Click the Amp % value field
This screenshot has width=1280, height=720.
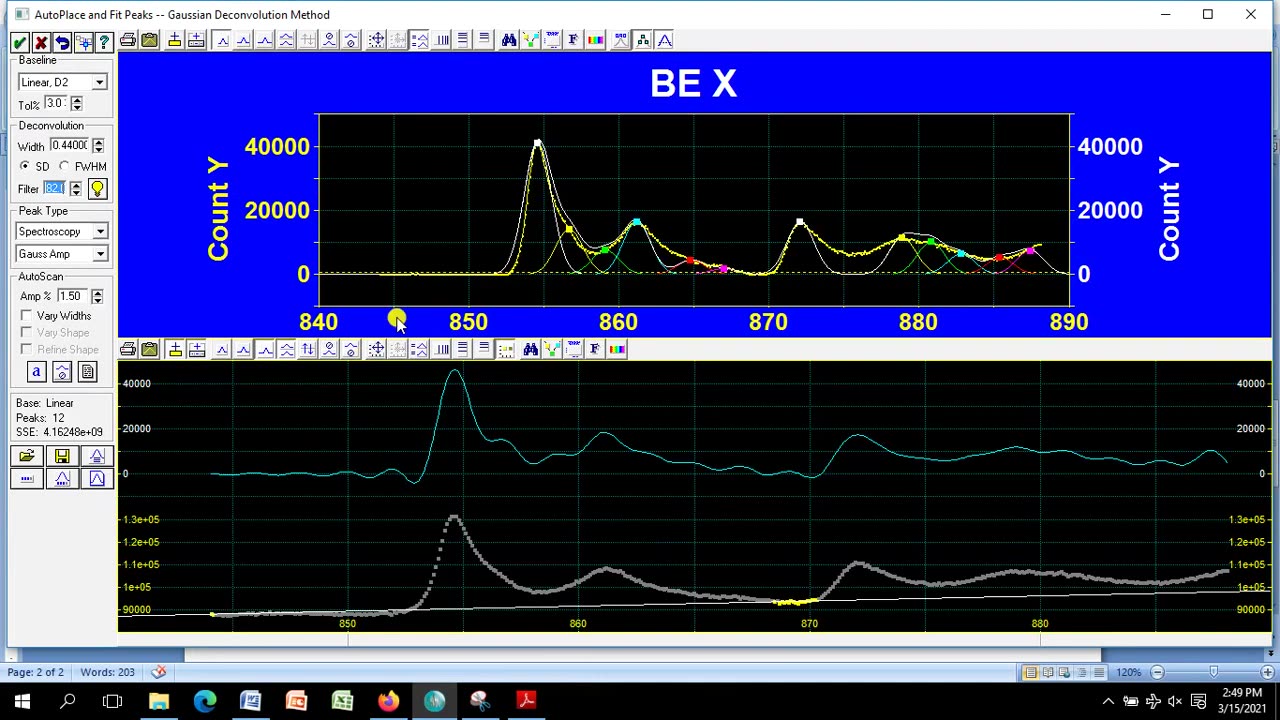72,297
